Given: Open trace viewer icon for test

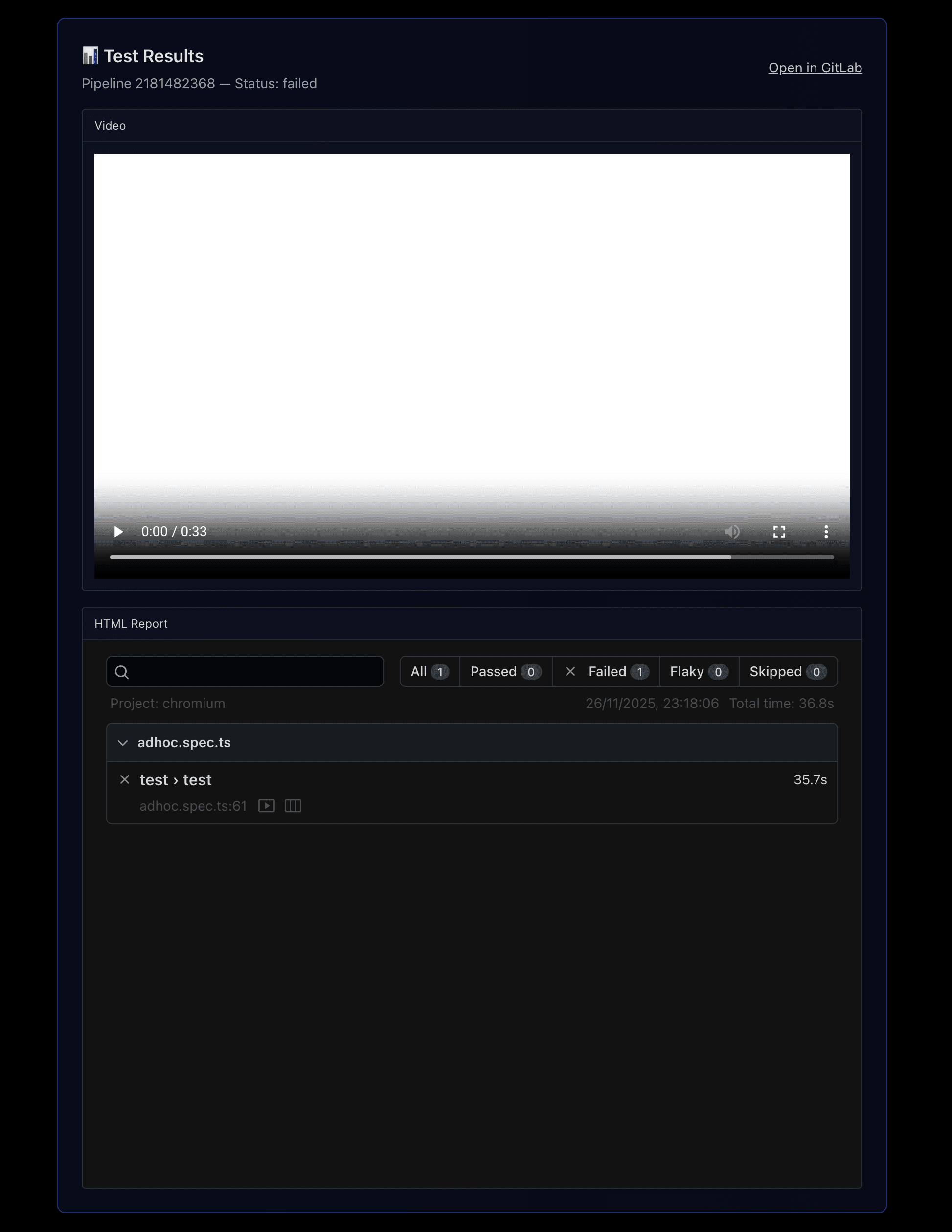Looking at the screenshot, I should pyautogui.click(x=293, y=806).
